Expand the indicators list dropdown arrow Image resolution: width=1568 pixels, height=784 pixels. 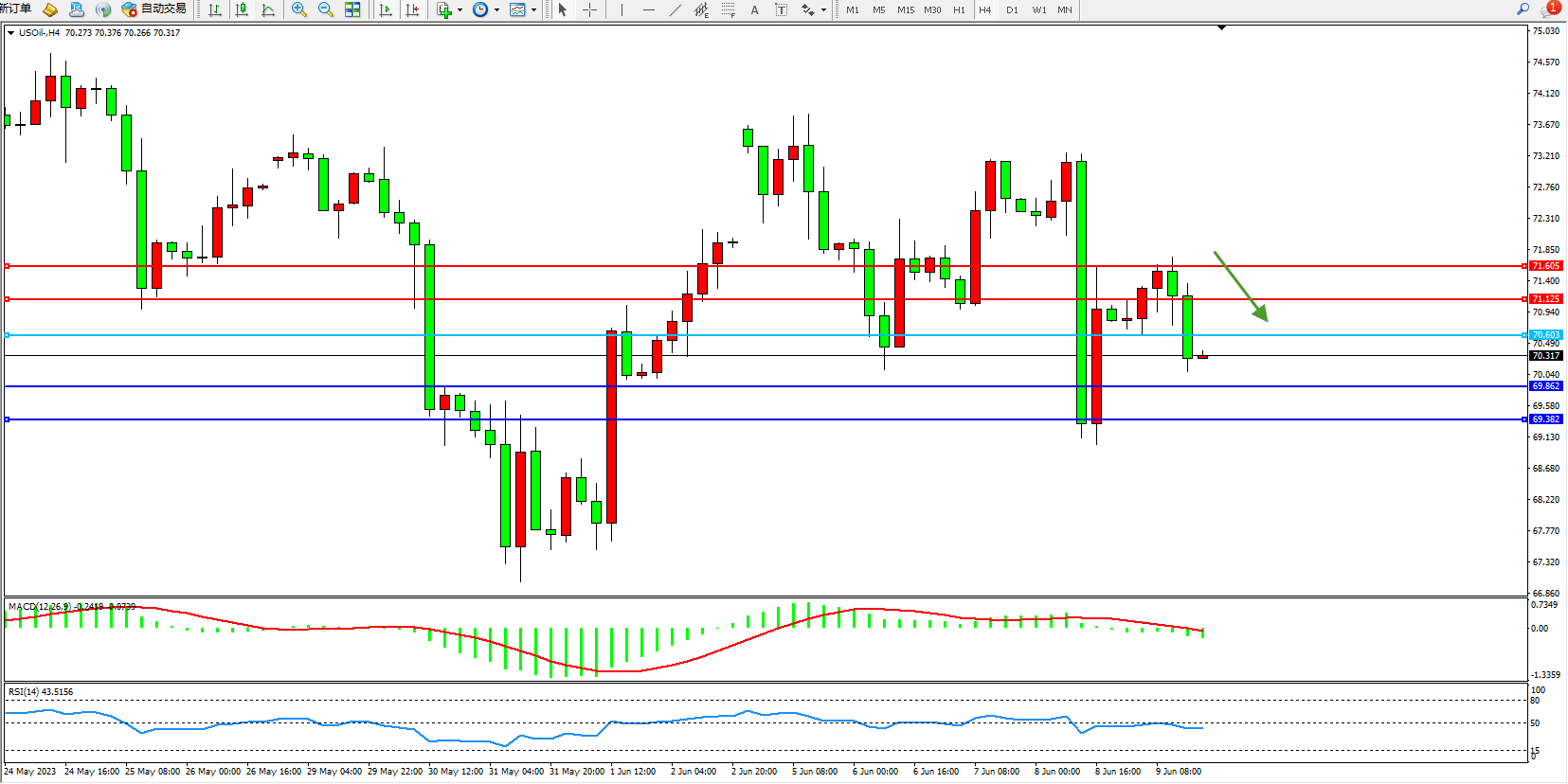pyautogui.click(x=460, y=9)
